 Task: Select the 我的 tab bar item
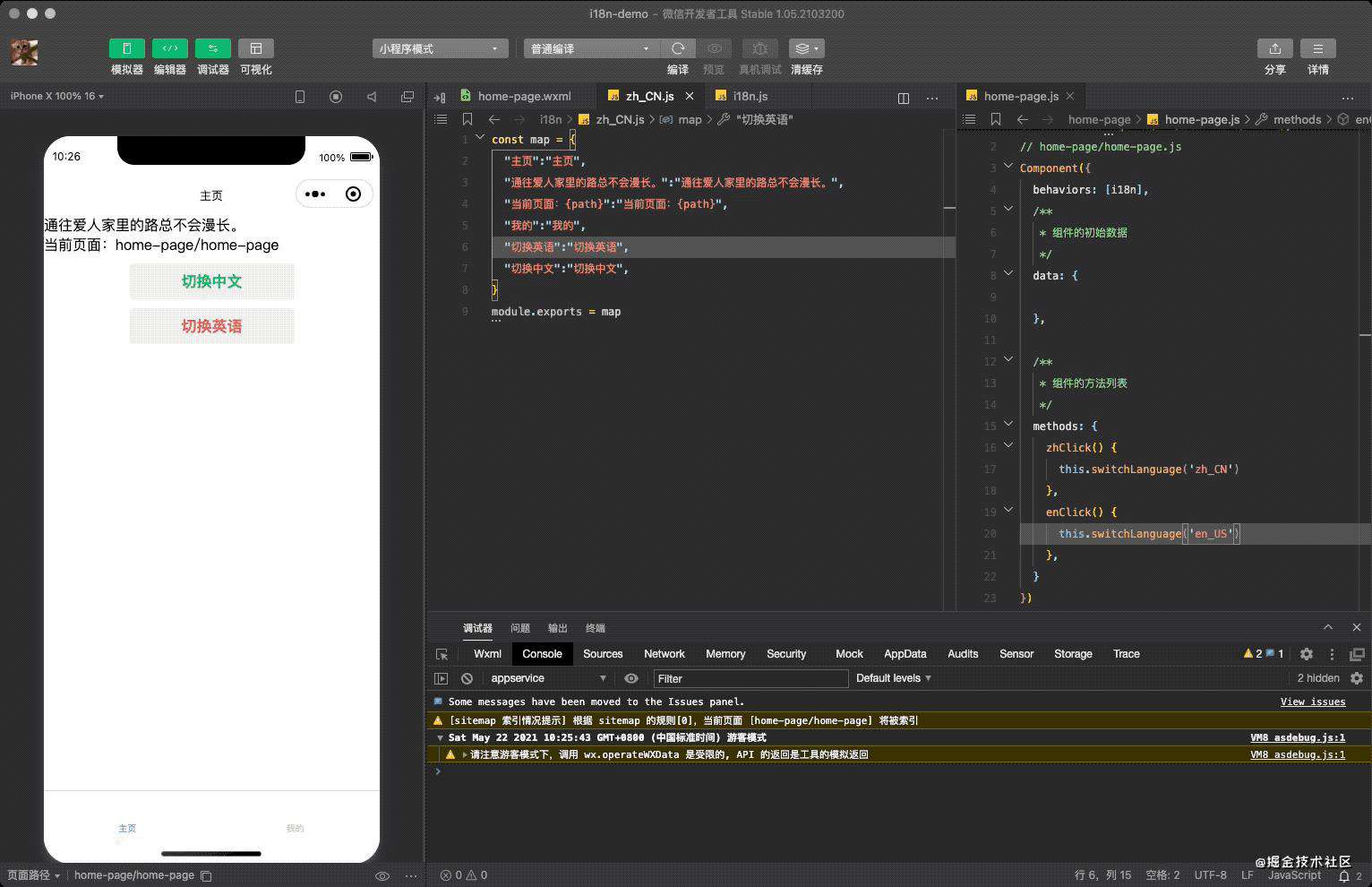click(296, 828)
